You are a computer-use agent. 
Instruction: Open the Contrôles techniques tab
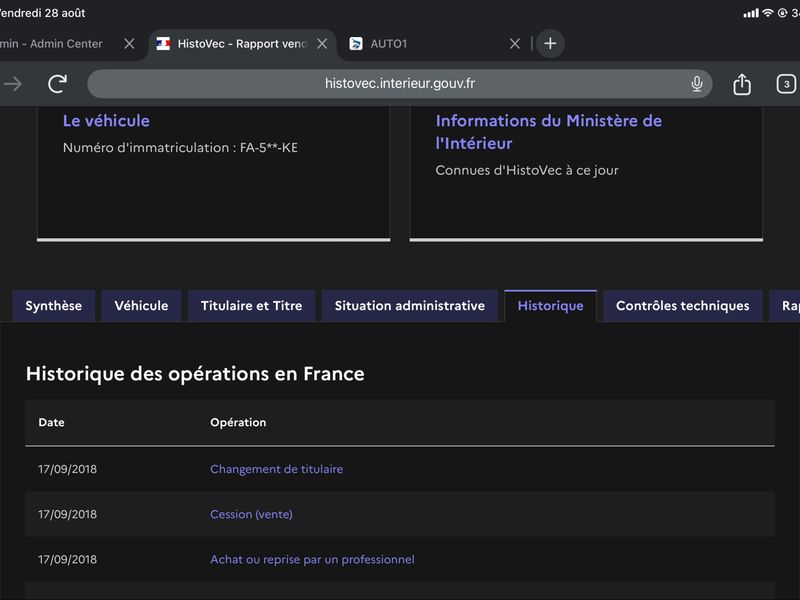coord(683,306)
